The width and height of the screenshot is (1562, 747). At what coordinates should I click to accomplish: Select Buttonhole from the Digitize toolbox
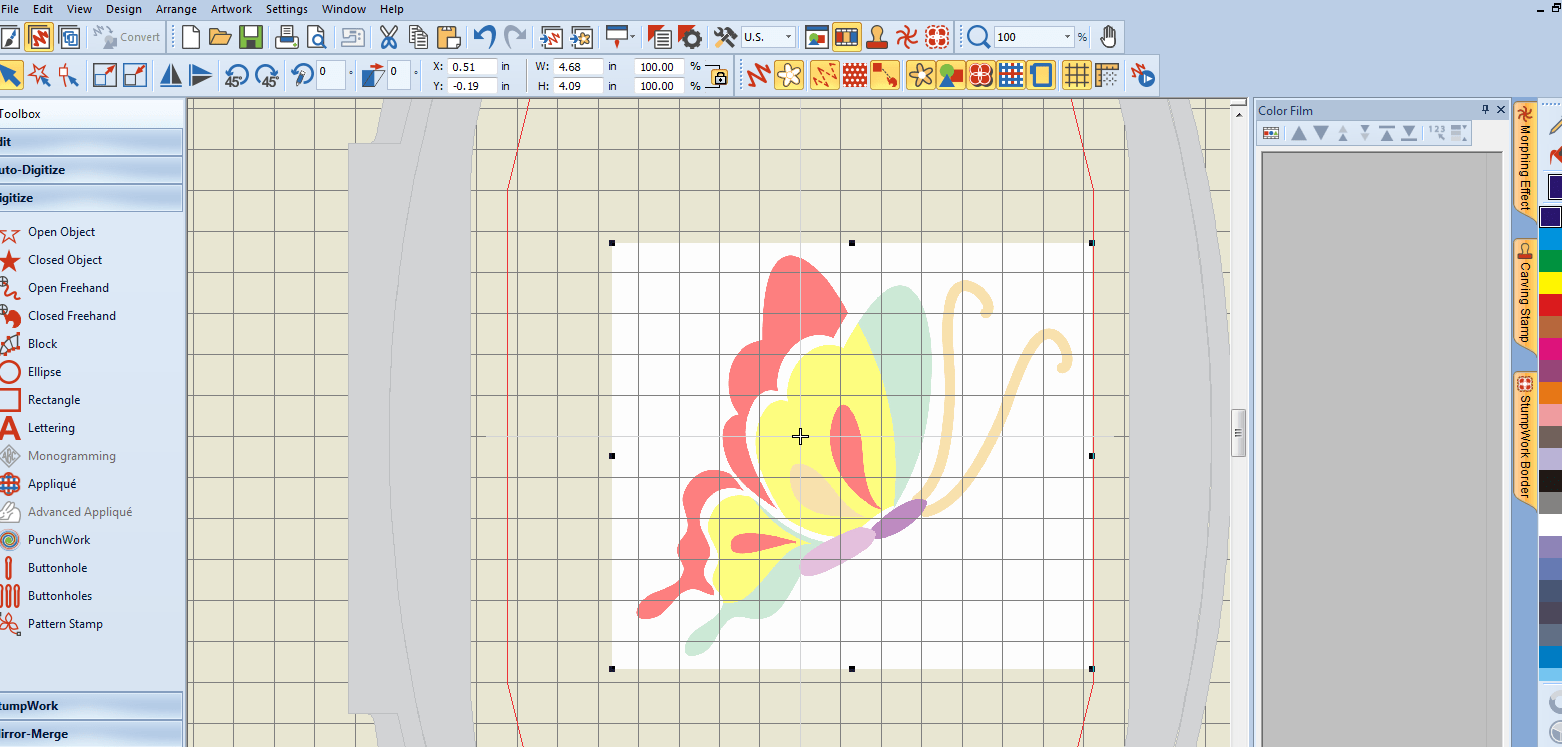[58, 567]
